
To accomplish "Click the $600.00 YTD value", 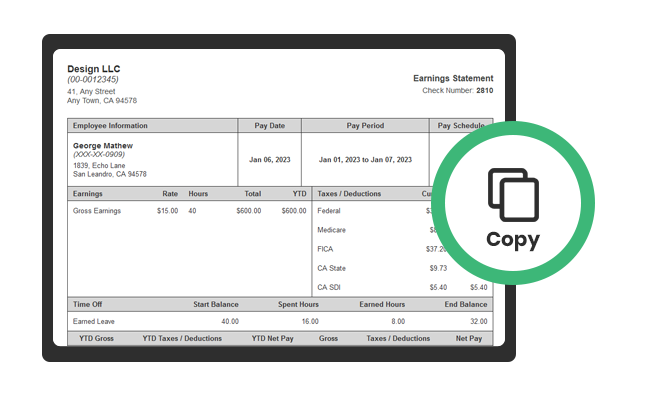I will (294, 211).
